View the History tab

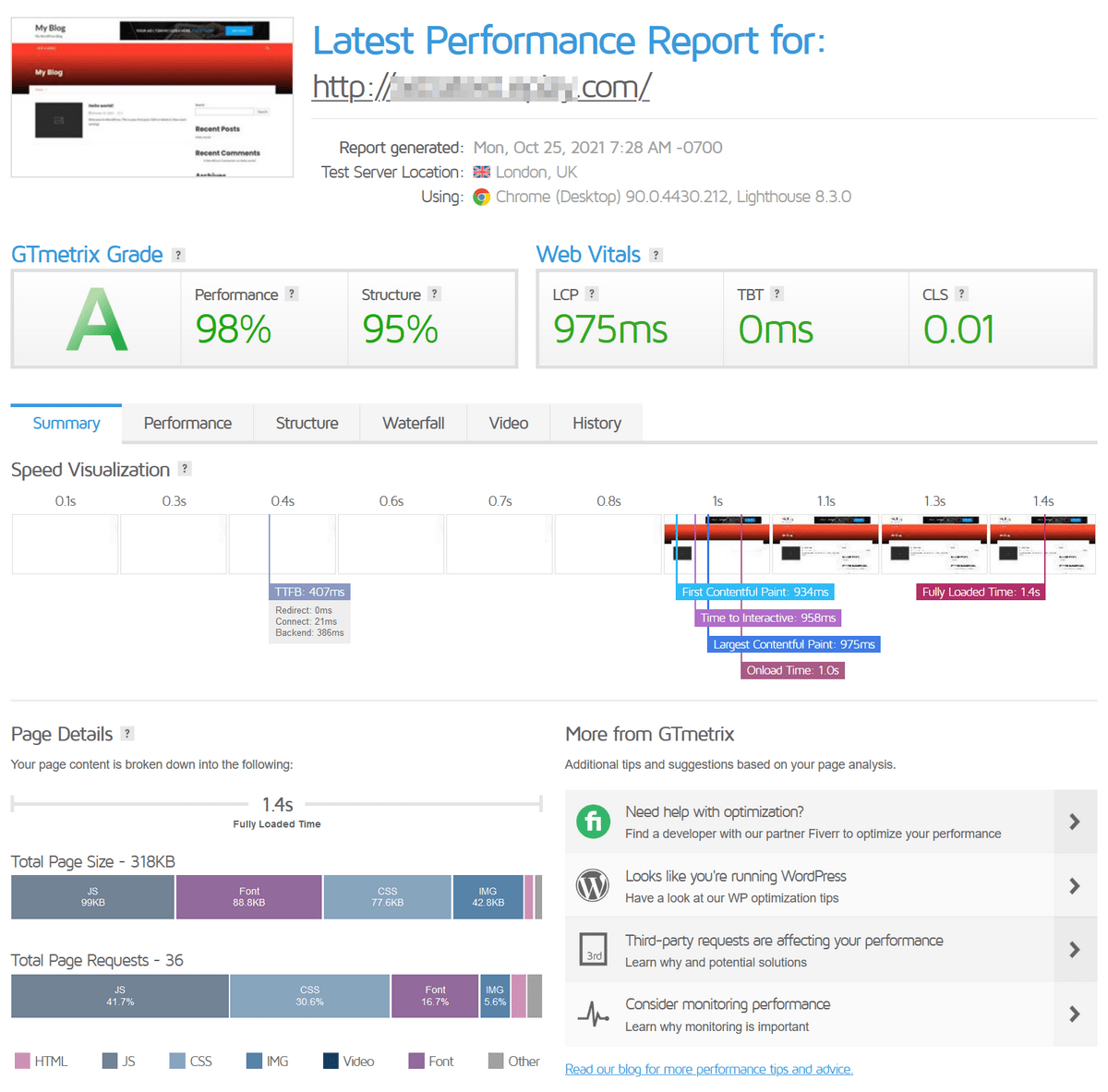point(596,424)
